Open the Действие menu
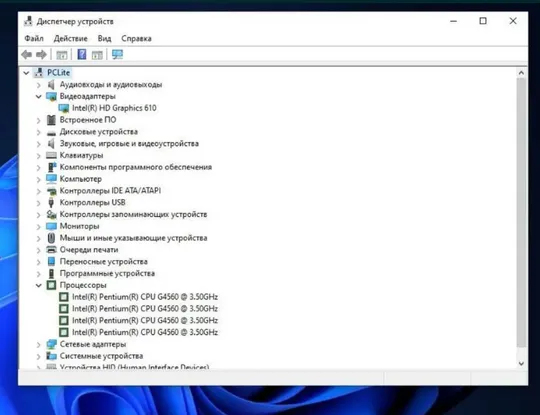The height and width of the screenshot is (415, 540). tap(70, 38)
